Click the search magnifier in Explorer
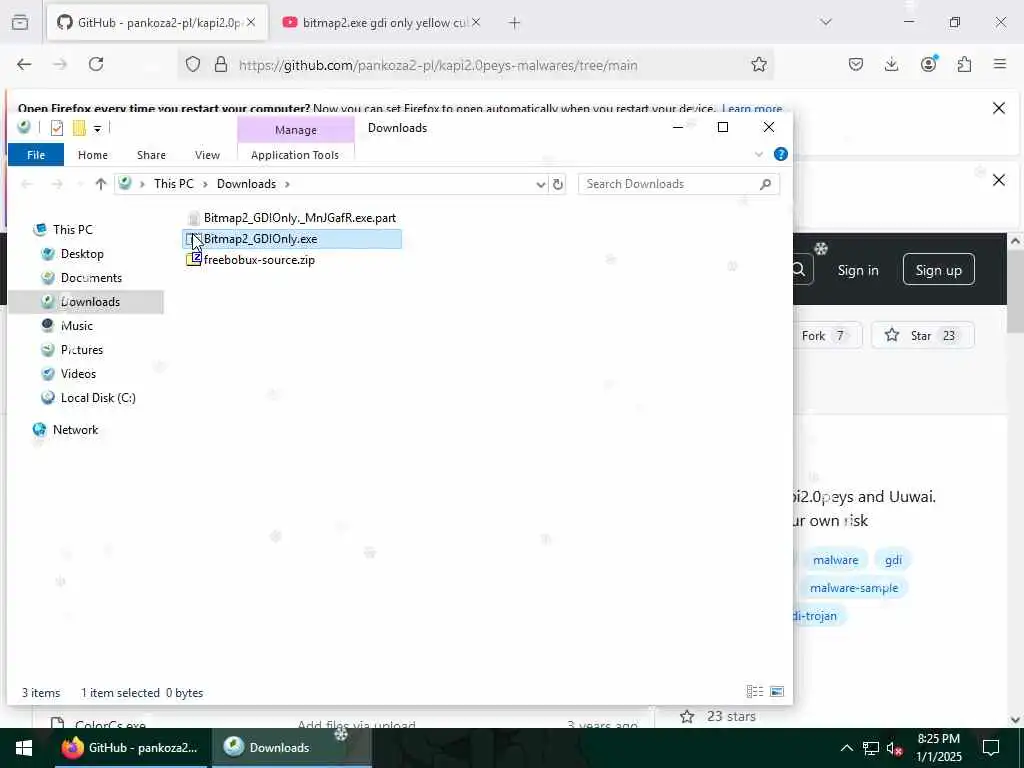The width and height of the screenshot is (1024, 768). (x=765, y=184)
